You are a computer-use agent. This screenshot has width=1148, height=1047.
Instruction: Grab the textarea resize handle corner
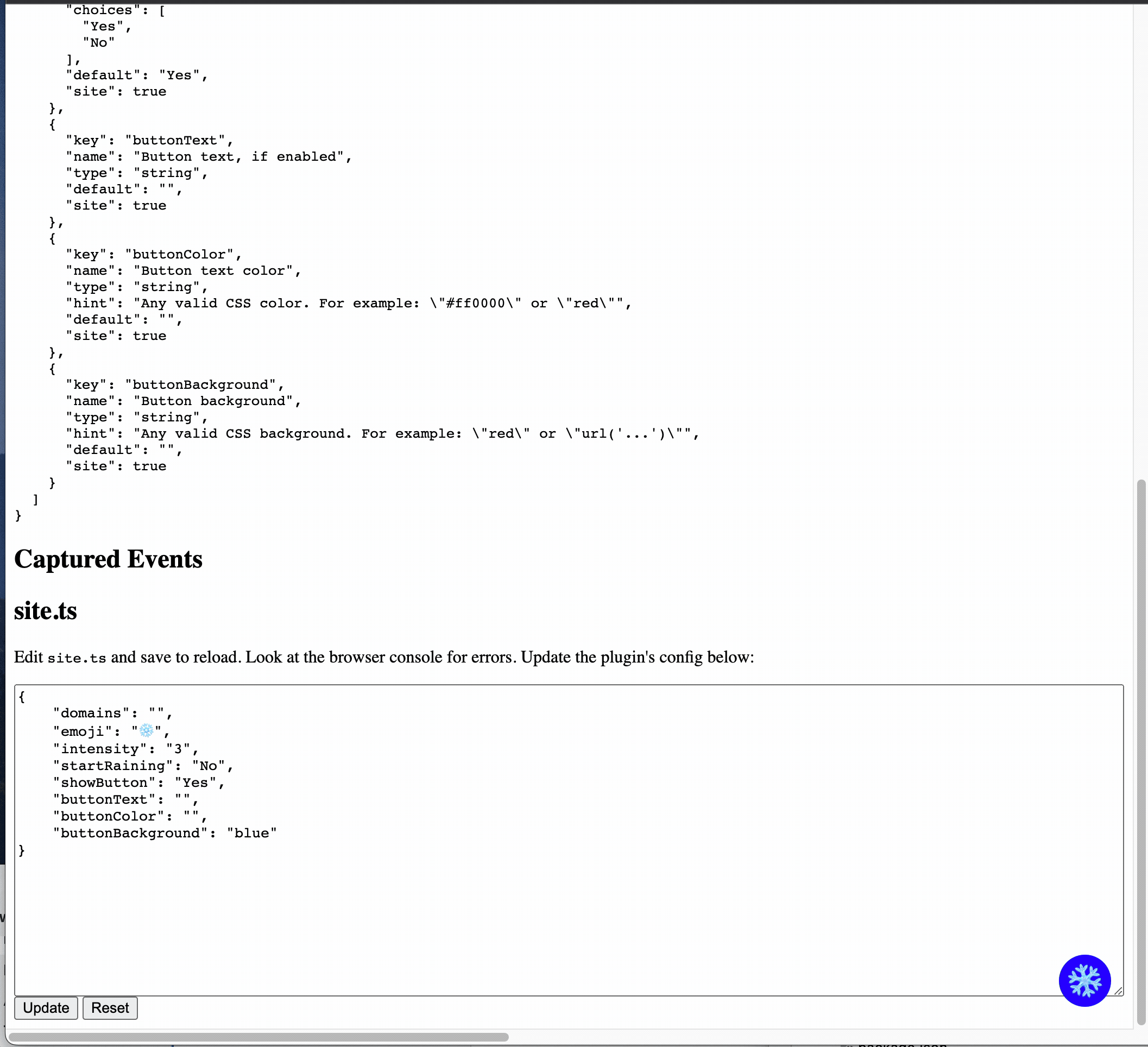point(1118,991)
